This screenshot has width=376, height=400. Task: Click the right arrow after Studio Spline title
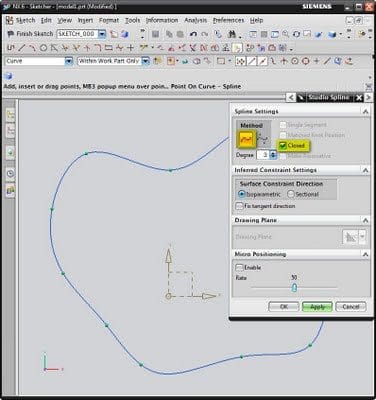[x=368, y=97]
